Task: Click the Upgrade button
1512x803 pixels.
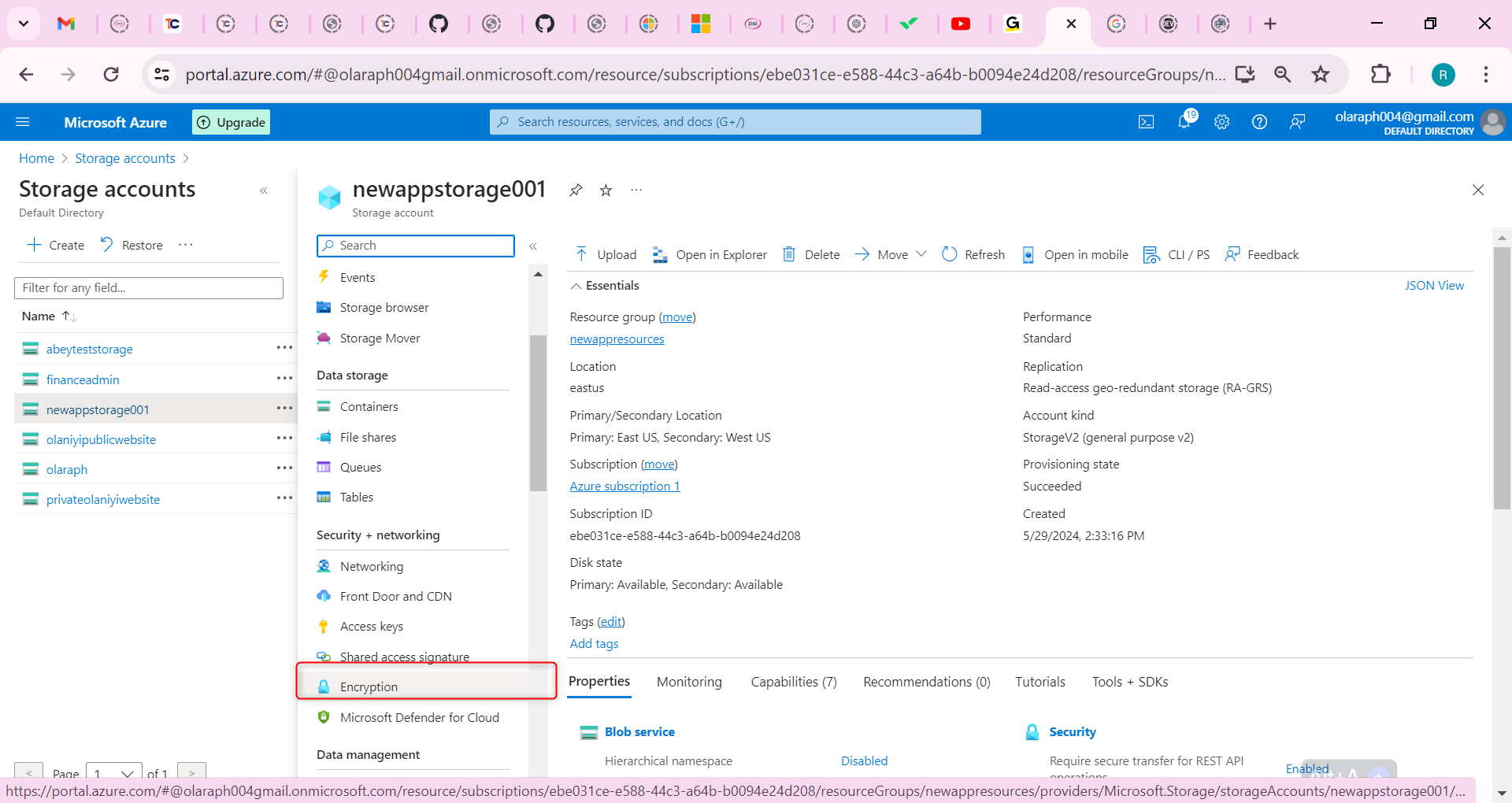Action: click(232, 122)
